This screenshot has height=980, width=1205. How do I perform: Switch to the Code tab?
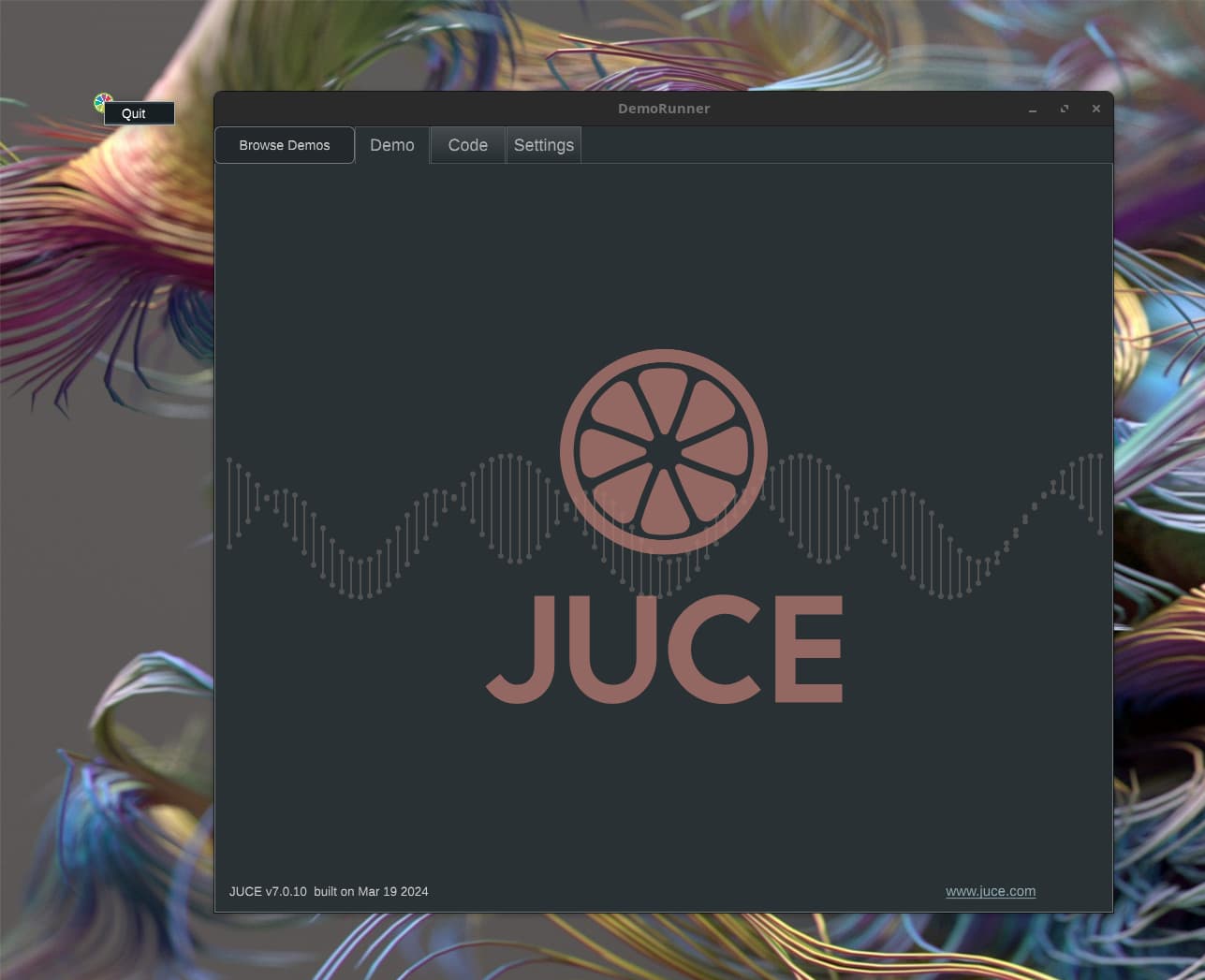pyautogui.click(x=468, y=145)
